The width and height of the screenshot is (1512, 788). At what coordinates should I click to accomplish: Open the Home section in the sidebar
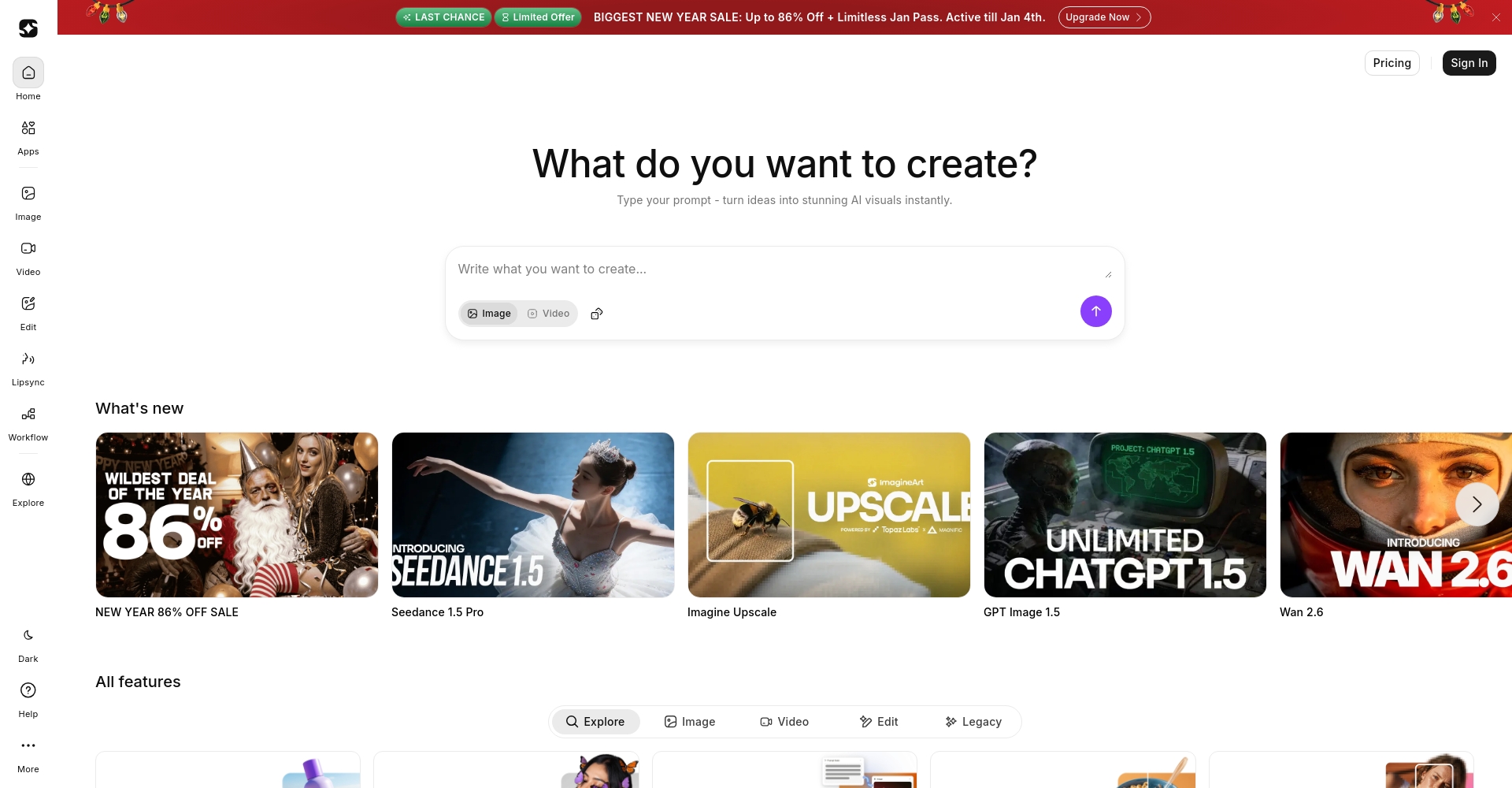pos(28,80)
